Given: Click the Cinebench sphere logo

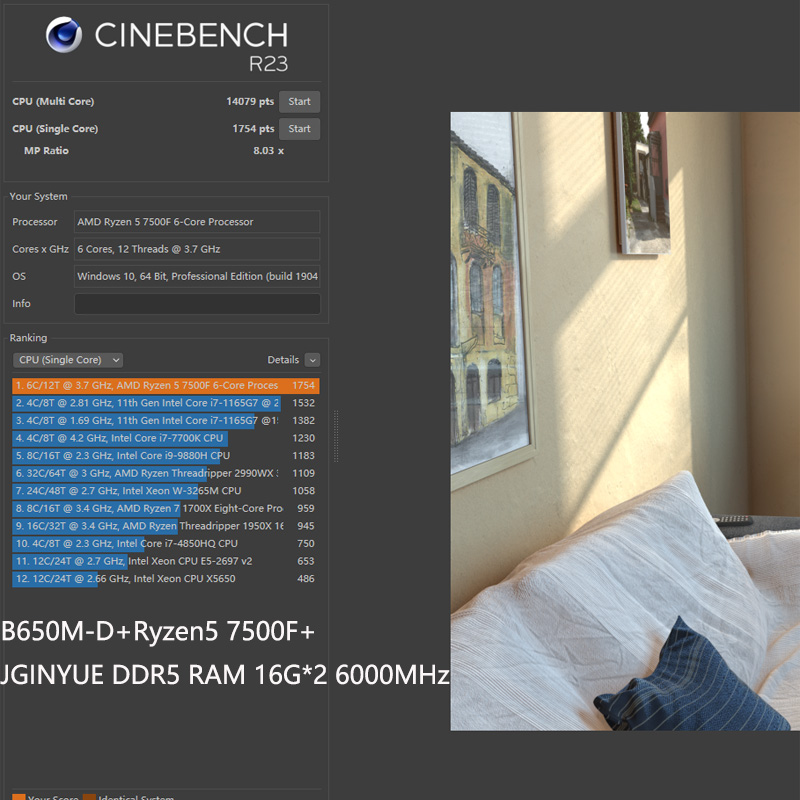Looking at the screenshot, I should 64,35.
